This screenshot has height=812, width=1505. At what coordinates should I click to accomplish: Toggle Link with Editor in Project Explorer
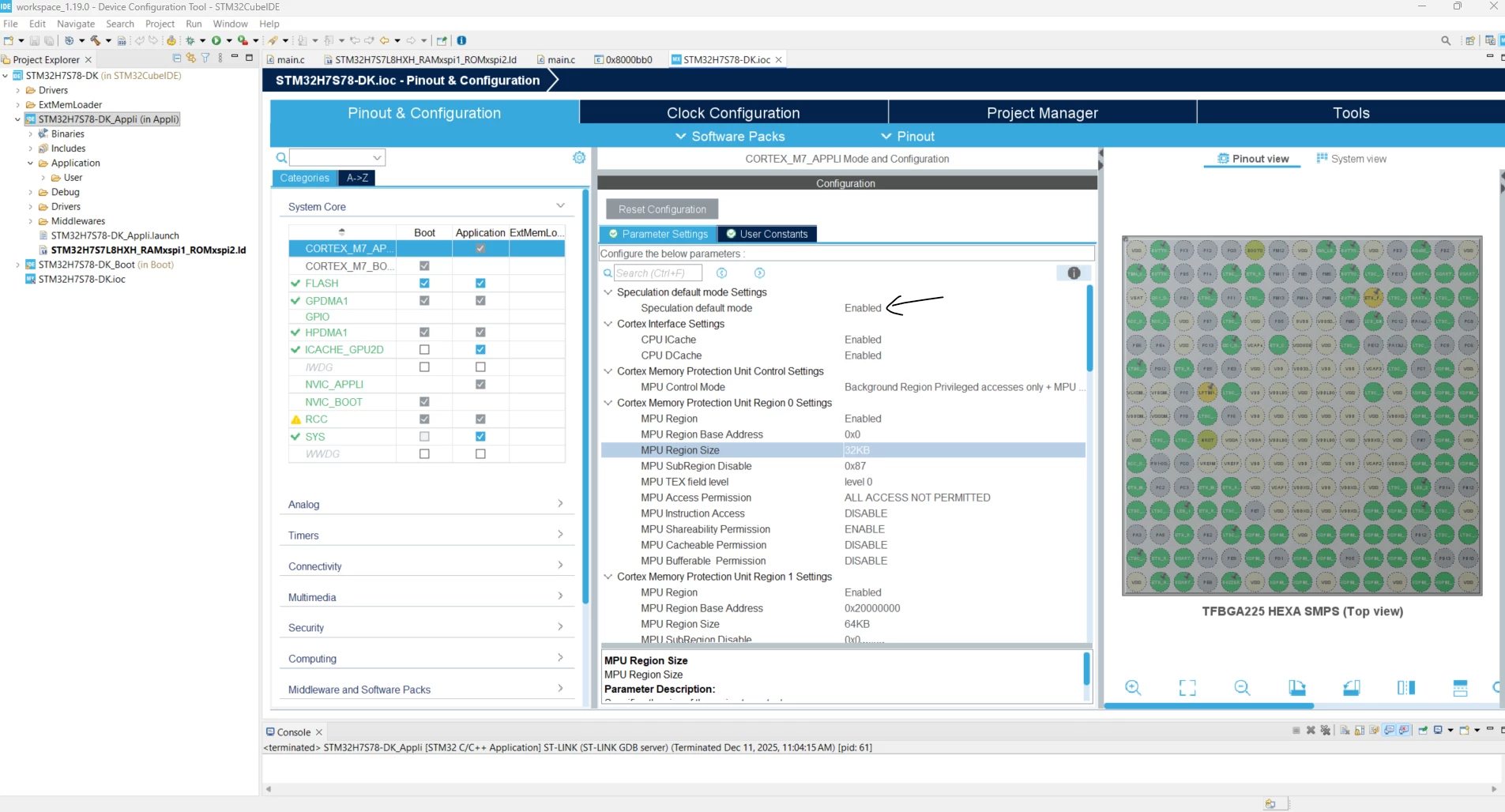tap(190, 58)
